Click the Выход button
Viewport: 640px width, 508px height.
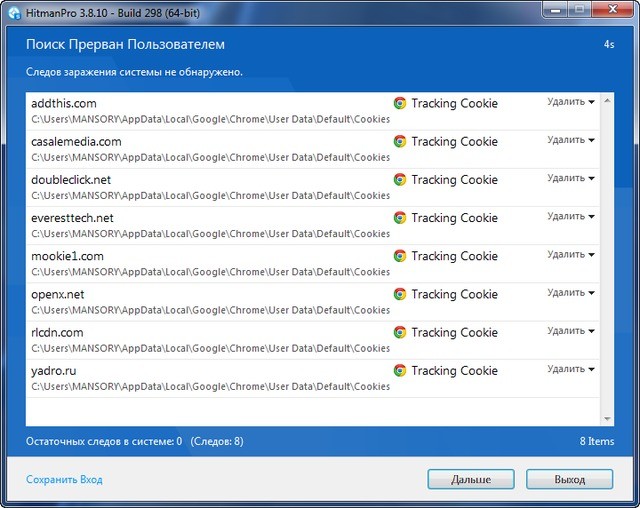point(569,479)
